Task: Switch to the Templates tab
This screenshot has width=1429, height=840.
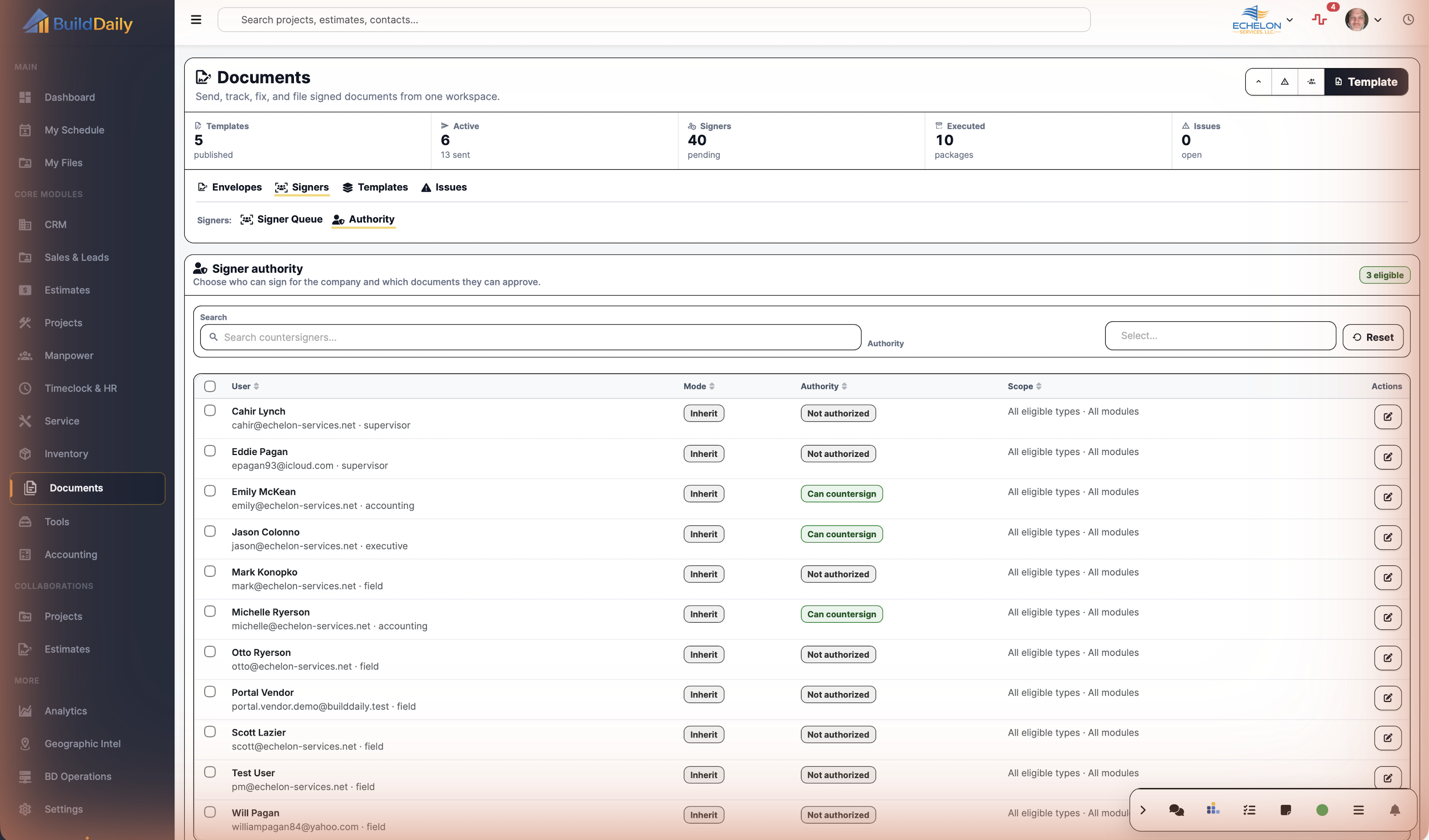Action: click(375, 187)
